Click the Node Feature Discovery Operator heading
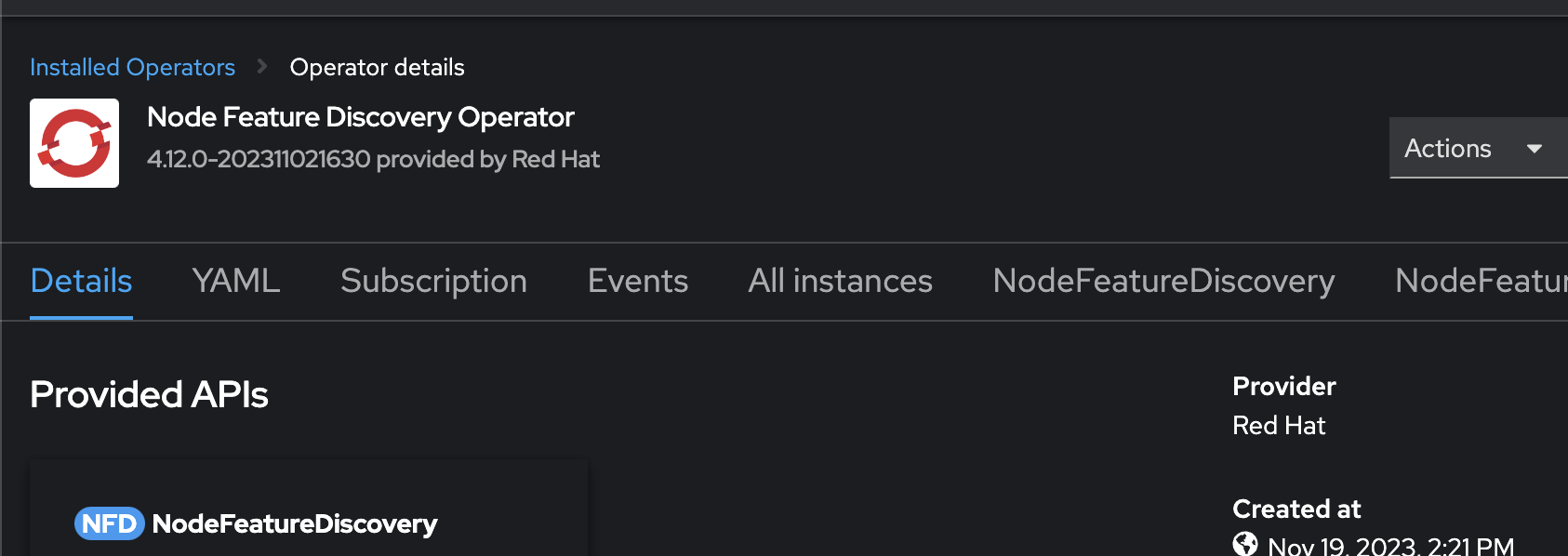1568x556 pixels. (x=361, y=117)
